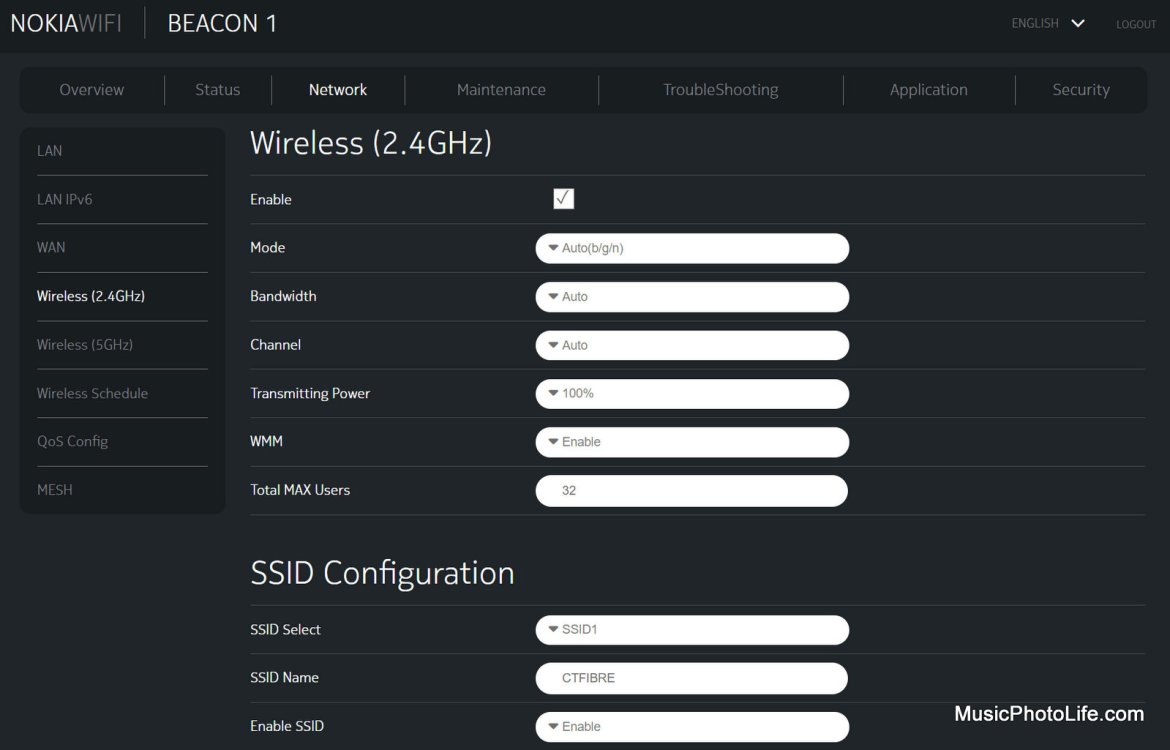This screenshot has height=750, width=1170.
Task: Click the BEACON 1 device title
Action: [222, 23]
